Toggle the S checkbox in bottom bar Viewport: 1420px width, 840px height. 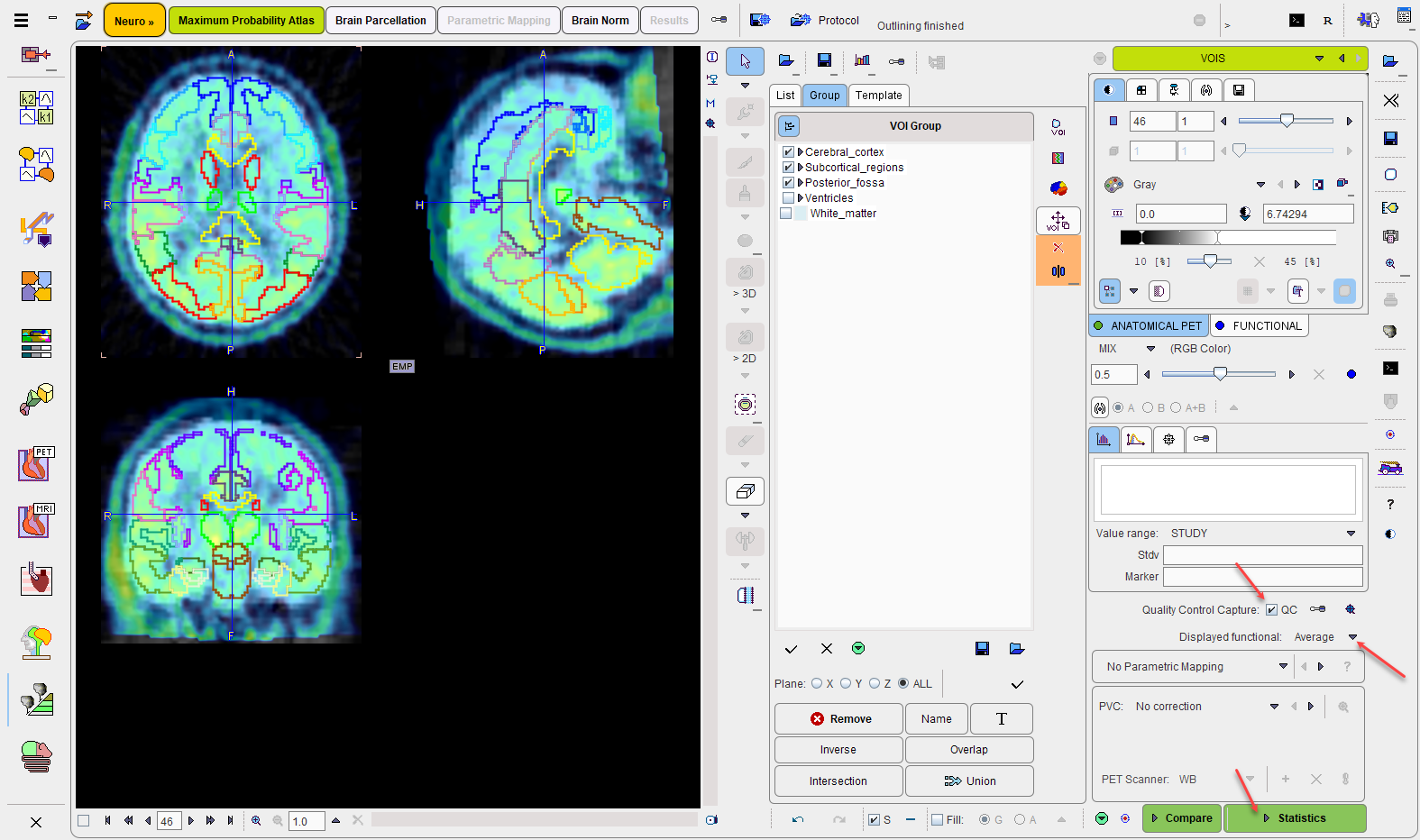tap(874, 820)
